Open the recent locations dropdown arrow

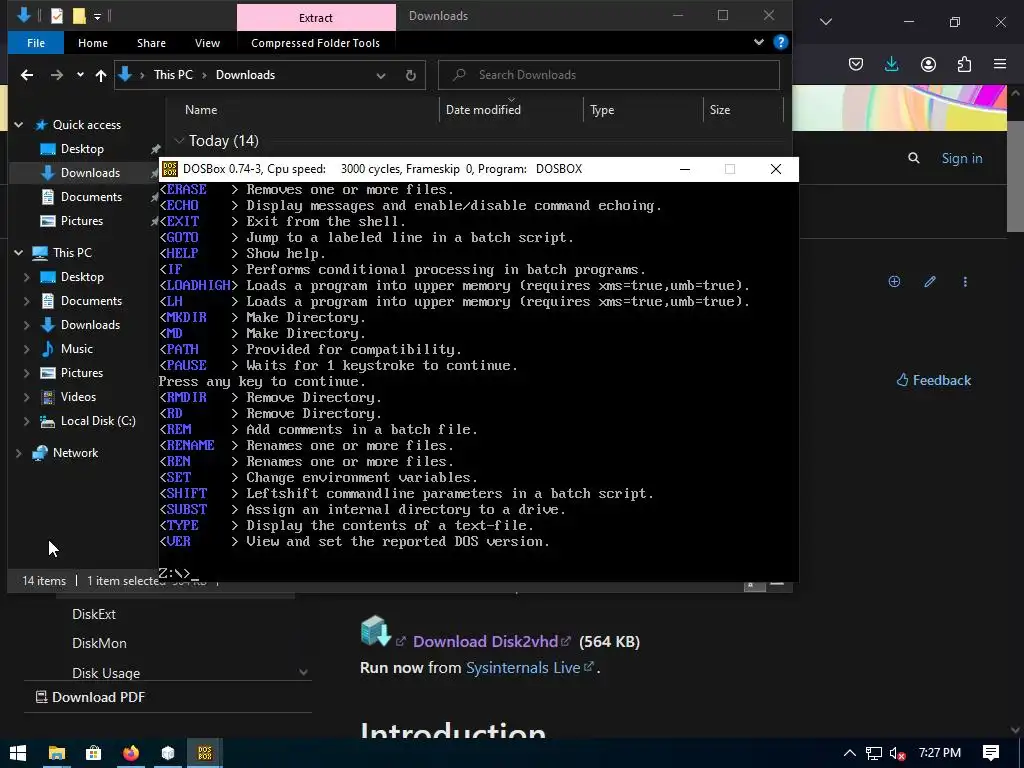80,75
